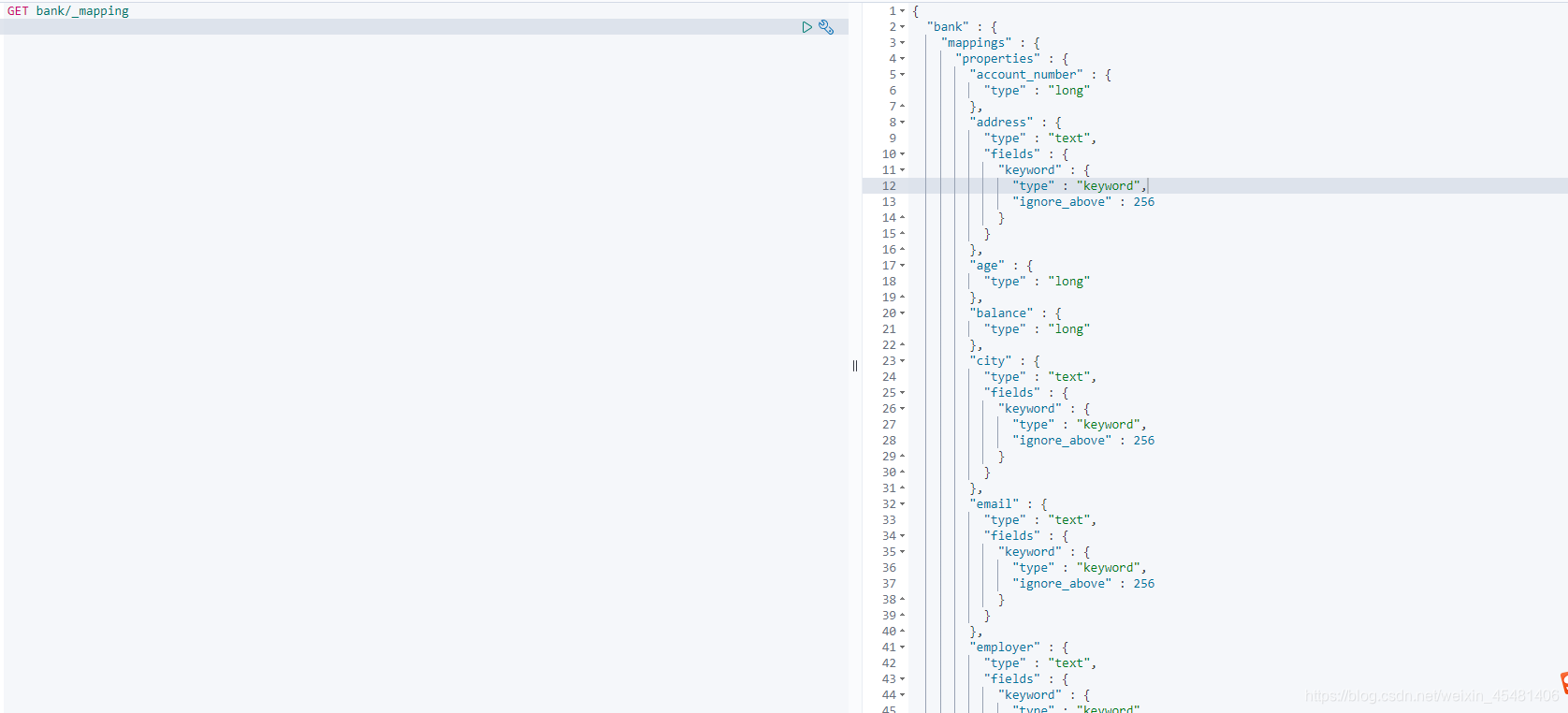Click the closing fold arrow at line 16
The height and width of the screenshot is (713, 1568).
(903, 250)
